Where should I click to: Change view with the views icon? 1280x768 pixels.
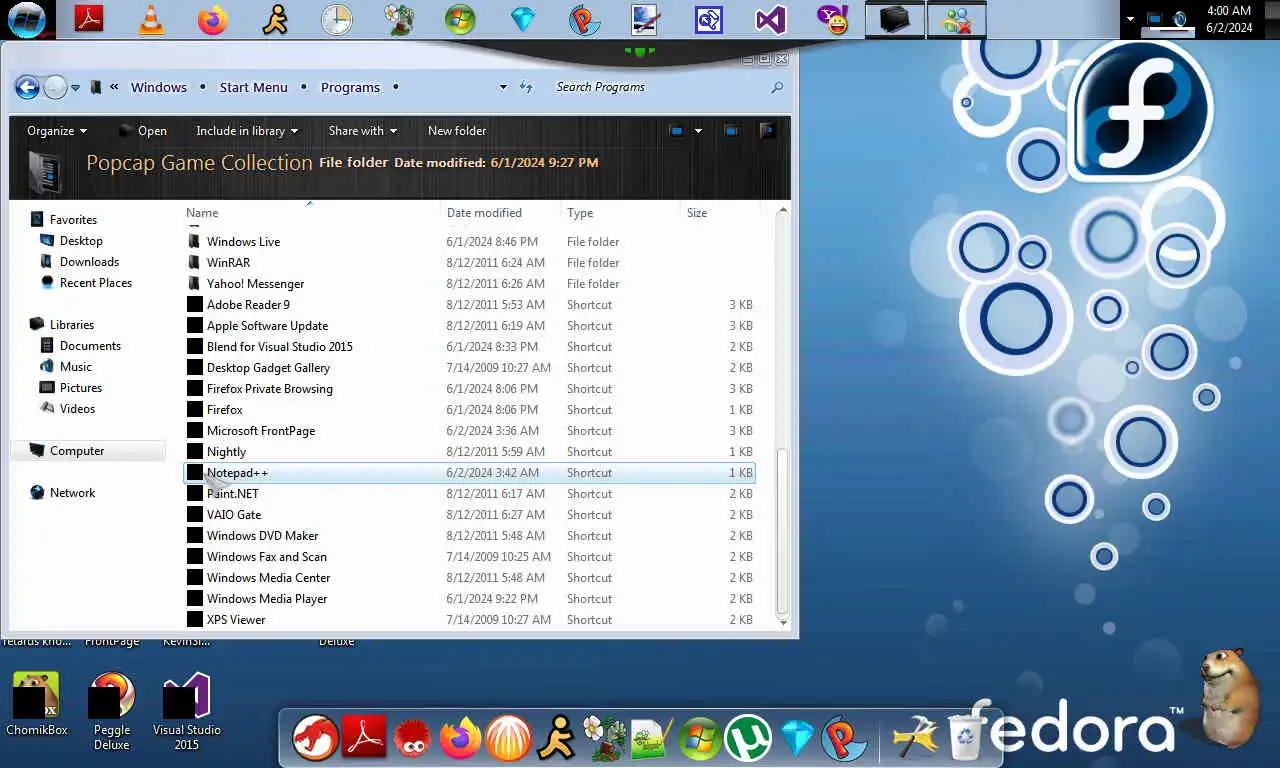point(677,130)
